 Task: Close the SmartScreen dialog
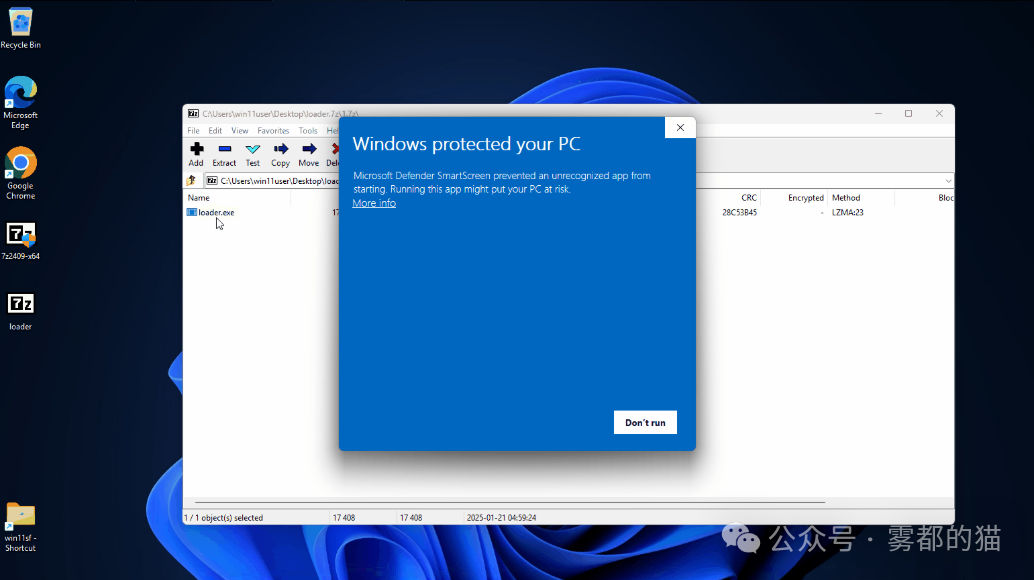pos(680,128)
